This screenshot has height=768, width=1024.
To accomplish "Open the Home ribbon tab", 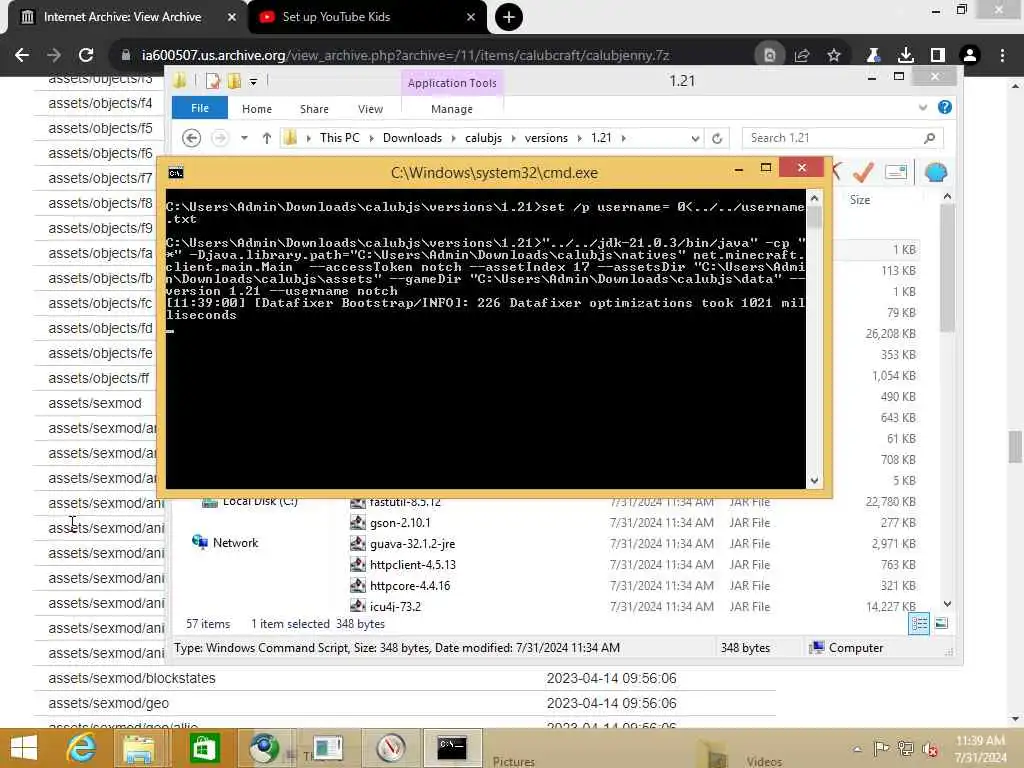I will pyautogui.click(x=257, y=109).
